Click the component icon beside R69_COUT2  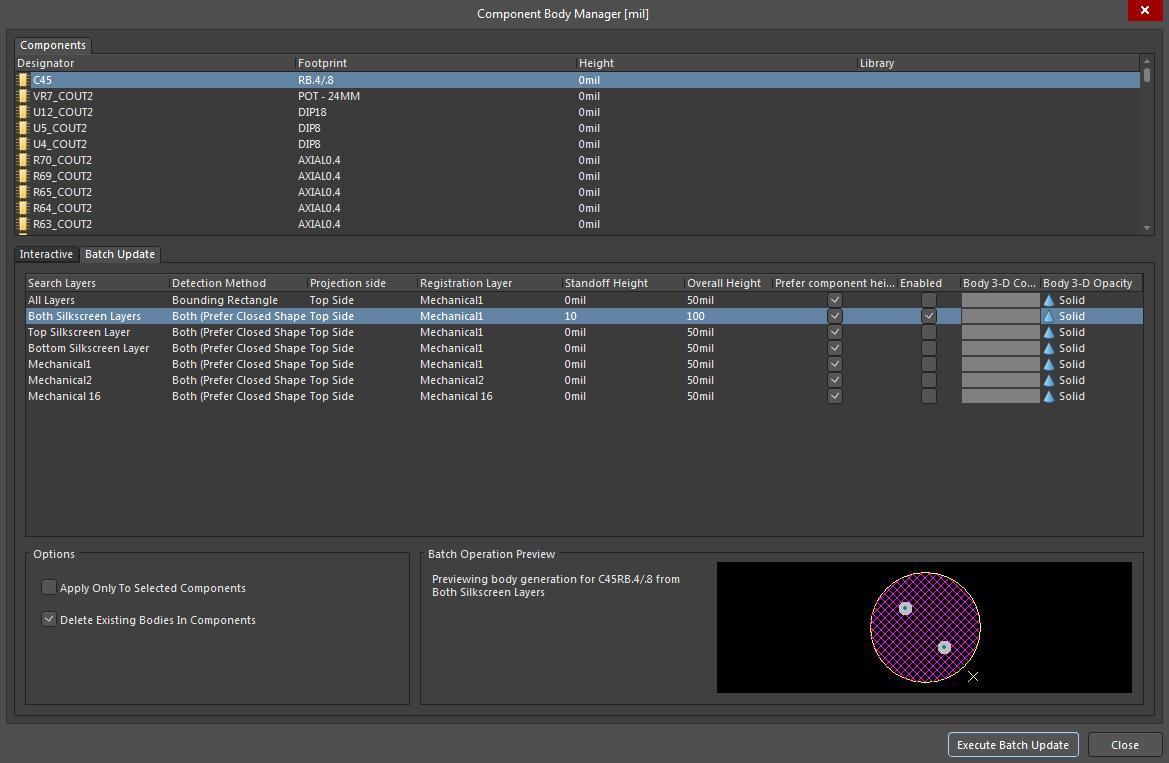coord(23,176)
